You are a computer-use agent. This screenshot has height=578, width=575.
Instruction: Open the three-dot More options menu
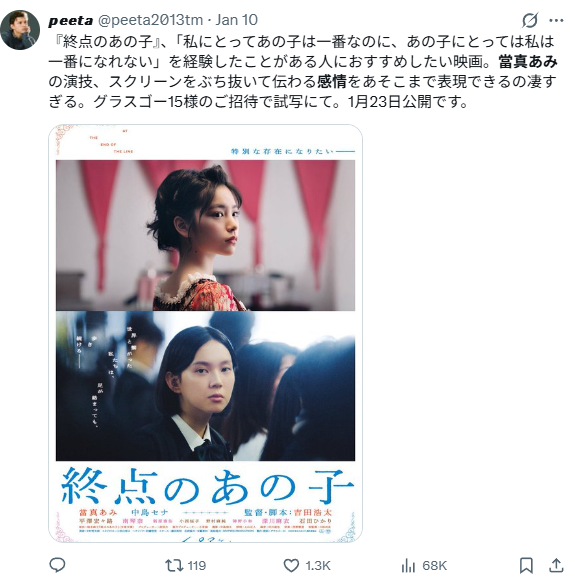[556, 20]
